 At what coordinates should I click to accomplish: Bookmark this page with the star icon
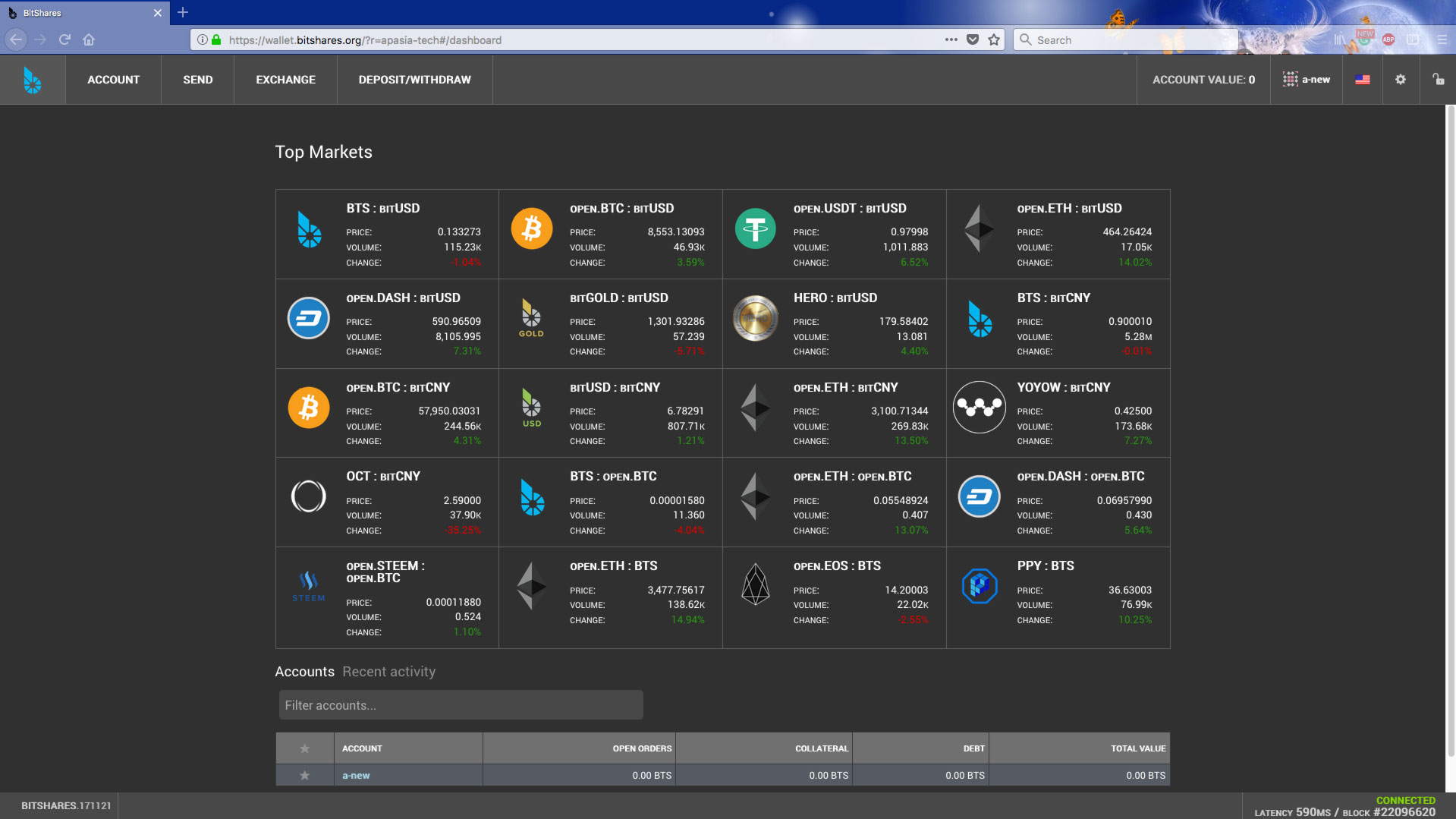click(994, 39)
